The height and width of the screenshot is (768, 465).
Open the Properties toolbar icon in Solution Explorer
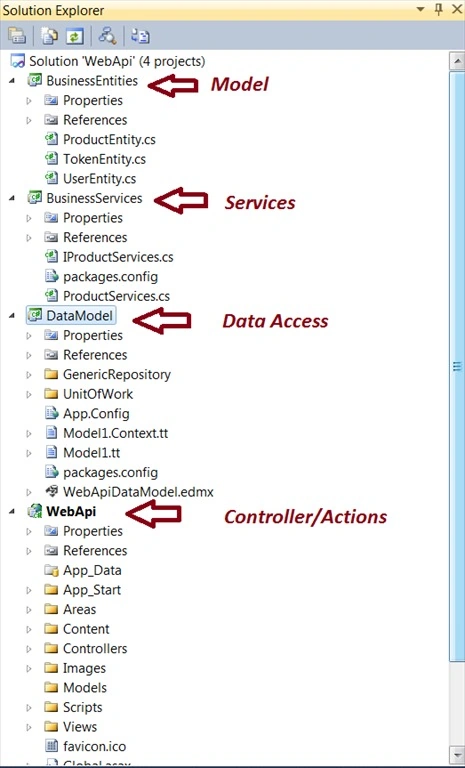point(17,36)
